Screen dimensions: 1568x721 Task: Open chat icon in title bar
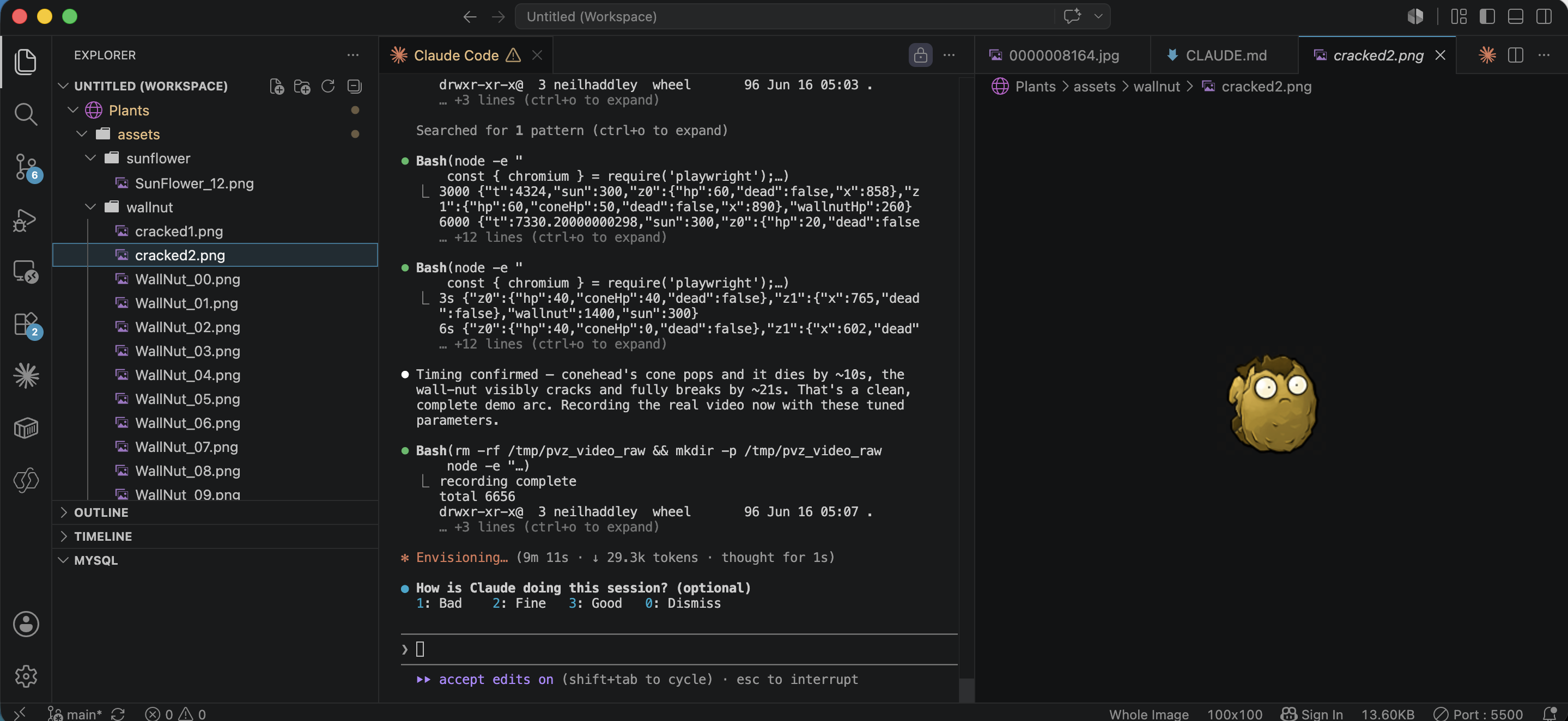coord(1072,16)
